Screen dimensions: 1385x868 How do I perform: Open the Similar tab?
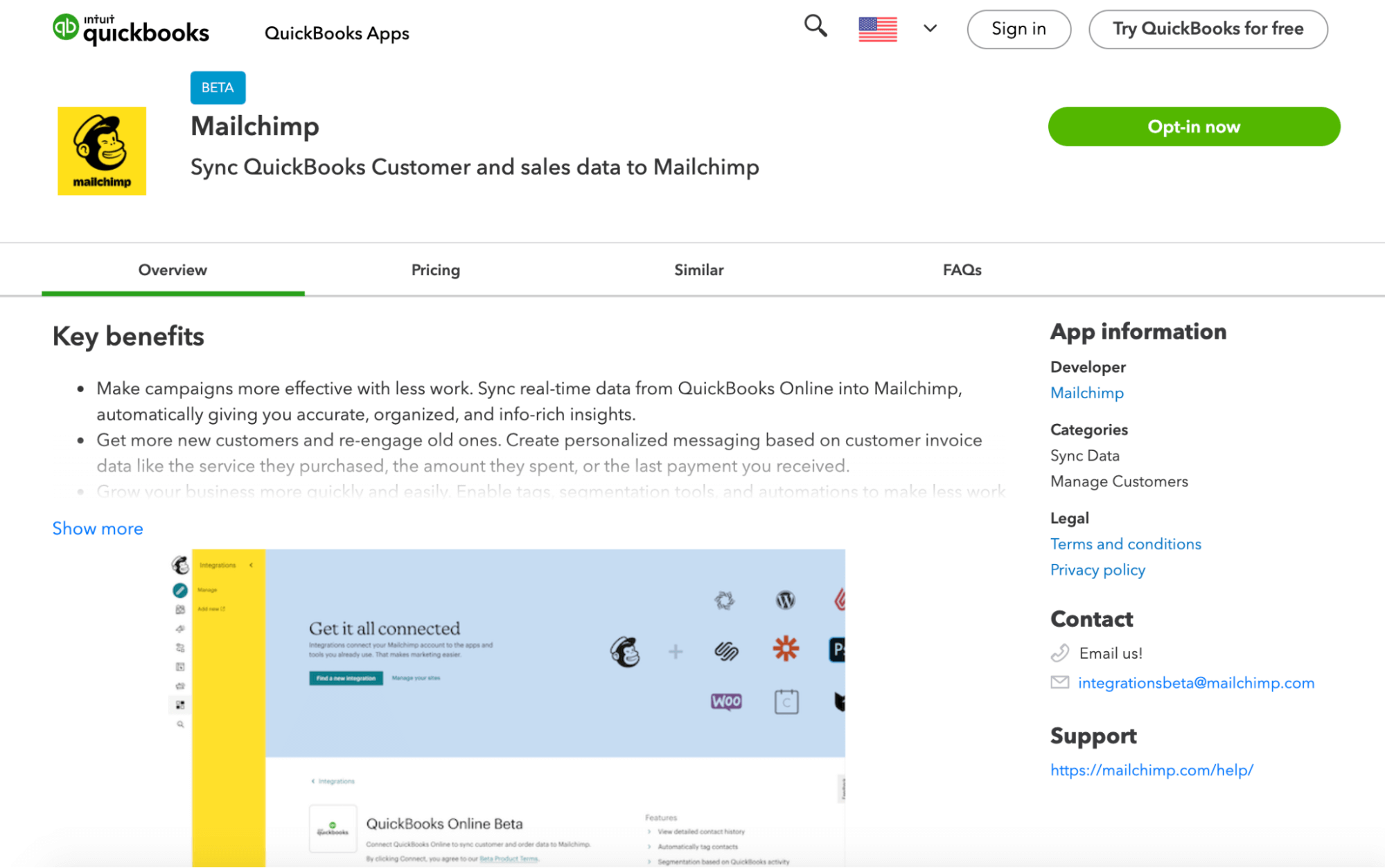699,270
